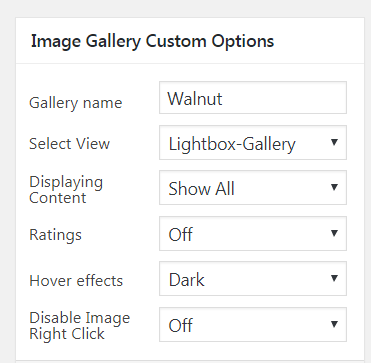371x363 pixels.
Task: Click the Ratings label text
Action: (55, 235)
